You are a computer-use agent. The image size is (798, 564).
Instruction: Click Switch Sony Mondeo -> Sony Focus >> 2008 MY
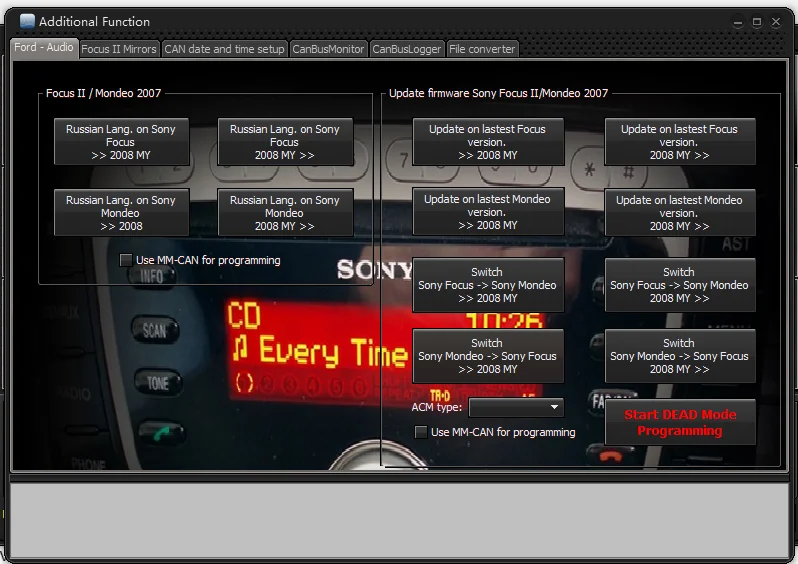488,356
